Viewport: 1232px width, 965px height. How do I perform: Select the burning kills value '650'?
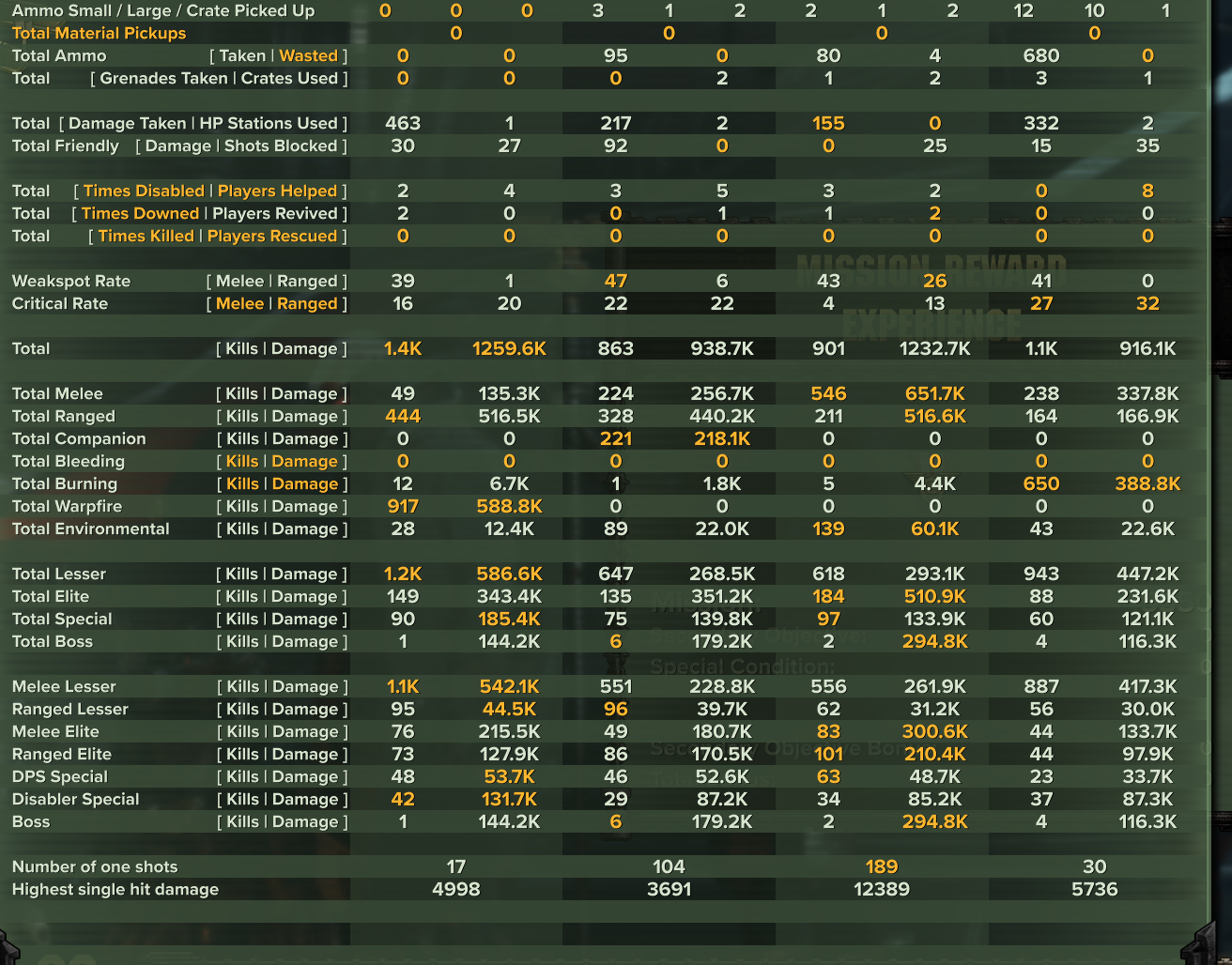click(x=1041, y=483)
